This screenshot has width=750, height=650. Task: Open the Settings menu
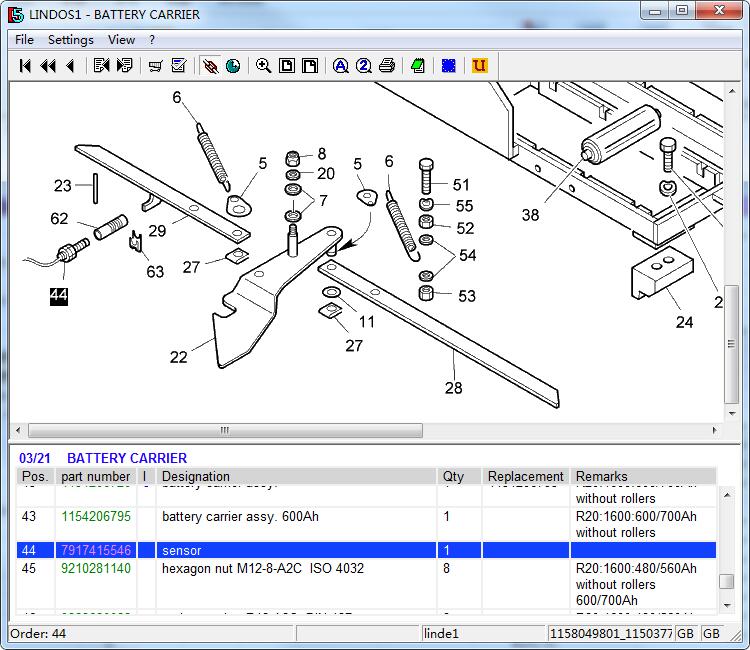click(71, 40)
